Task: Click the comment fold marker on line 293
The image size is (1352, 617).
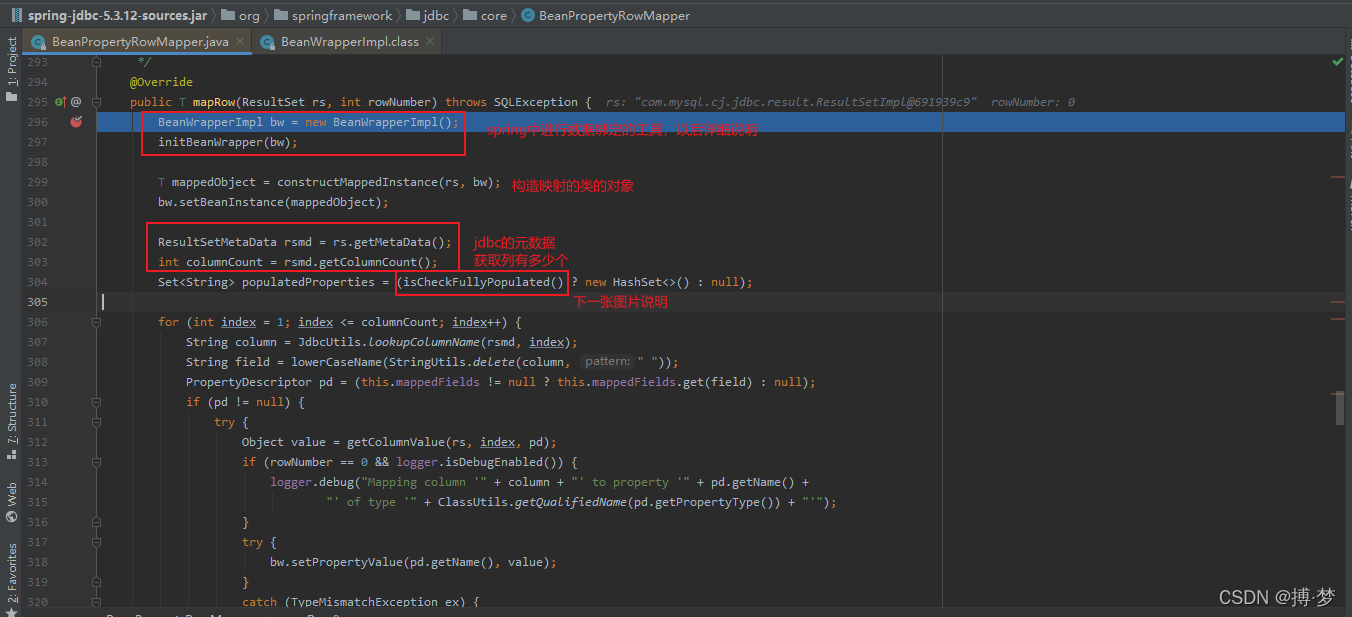Action: (x=97, y=62)
